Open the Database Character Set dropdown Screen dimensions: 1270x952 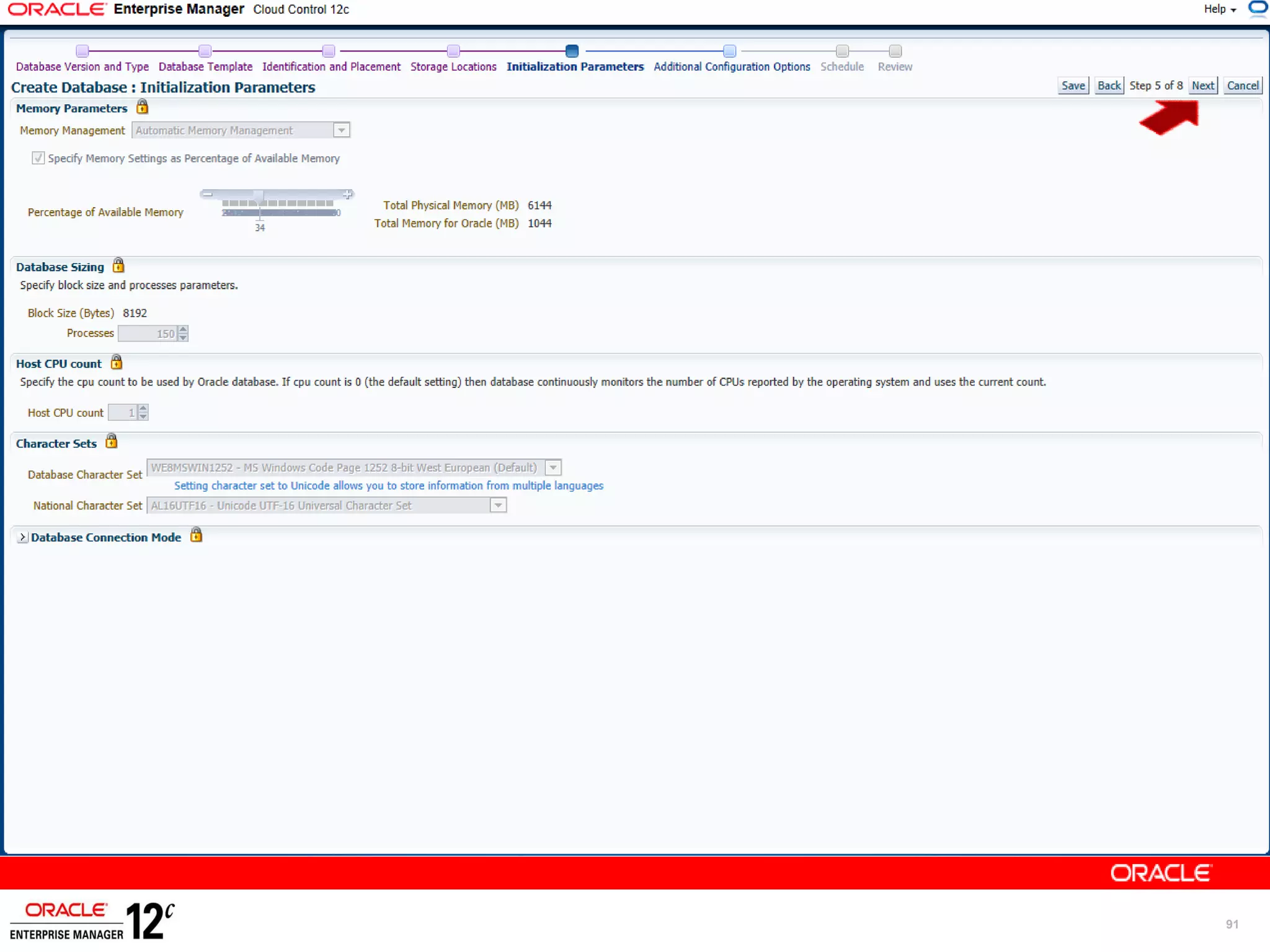[553, 468]
